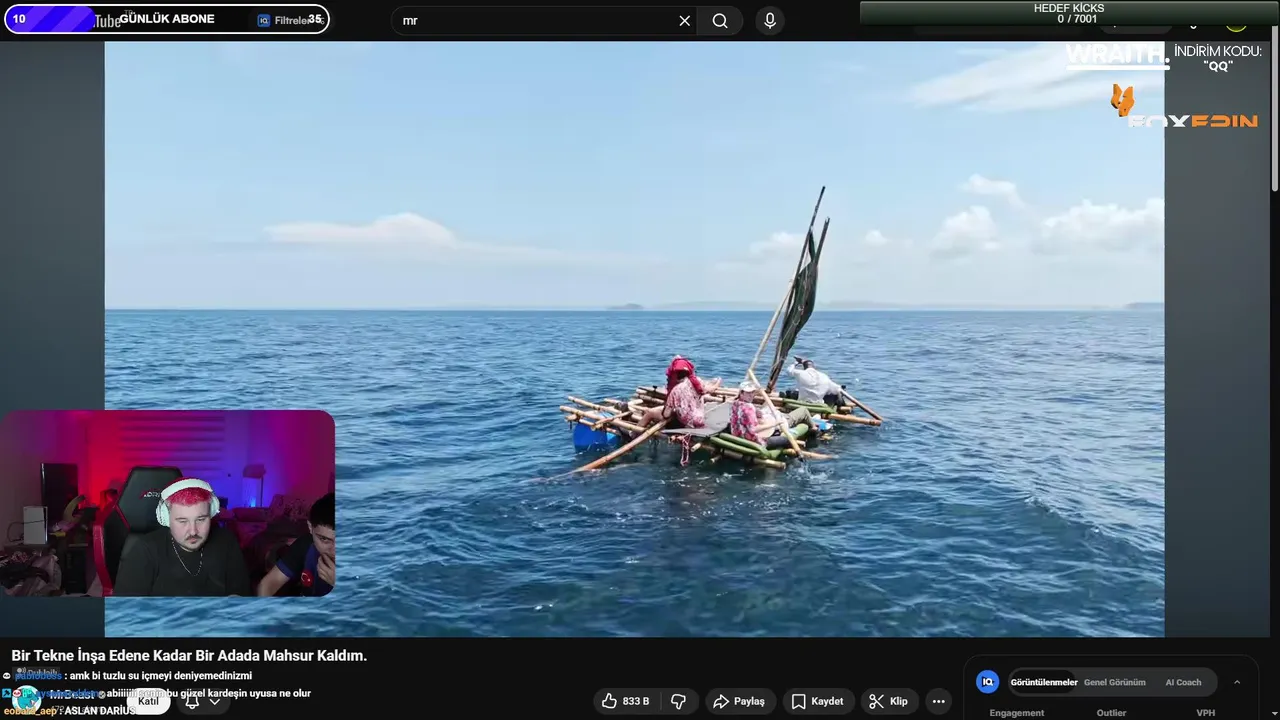Screen dimensions: 1280x720
Task: Select the Görüntülenmeler tab
Action: 1043,682
